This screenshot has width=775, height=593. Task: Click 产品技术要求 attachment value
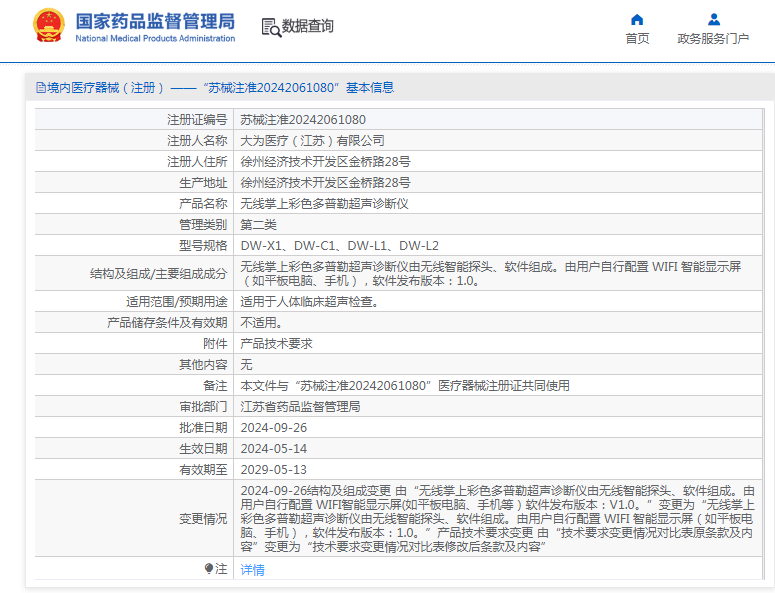click(276, 343)
